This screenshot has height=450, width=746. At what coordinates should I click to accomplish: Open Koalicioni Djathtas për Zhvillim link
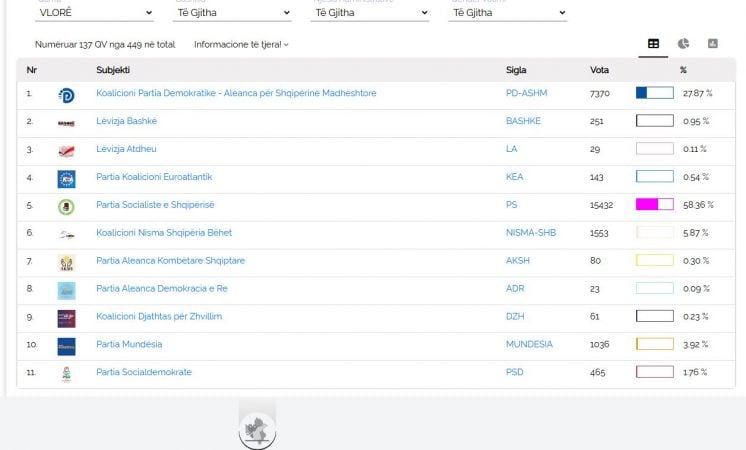[159, 316]
